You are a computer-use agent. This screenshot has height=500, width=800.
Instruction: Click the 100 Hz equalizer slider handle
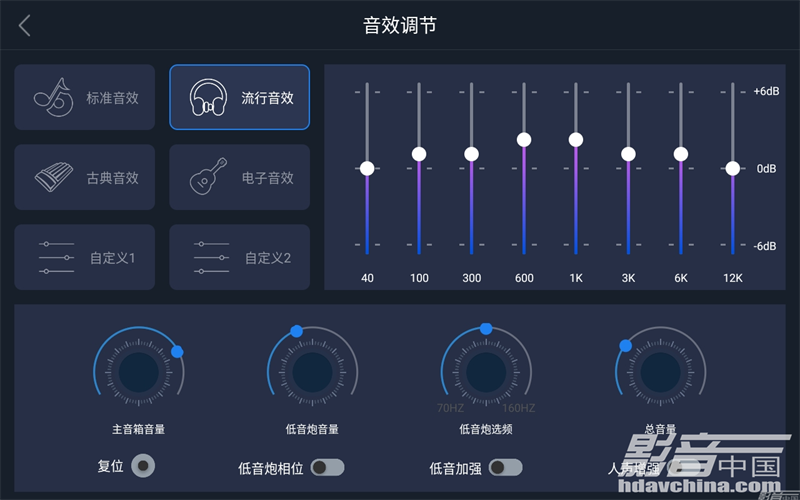click(419, 154)
